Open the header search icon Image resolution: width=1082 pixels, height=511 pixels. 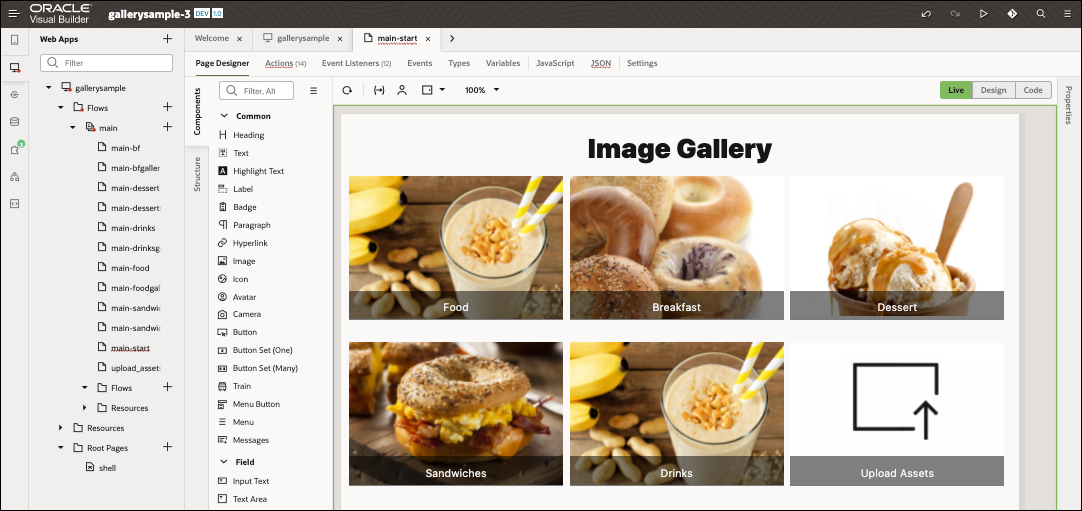pyautogui.click(x=1041, y=14)
